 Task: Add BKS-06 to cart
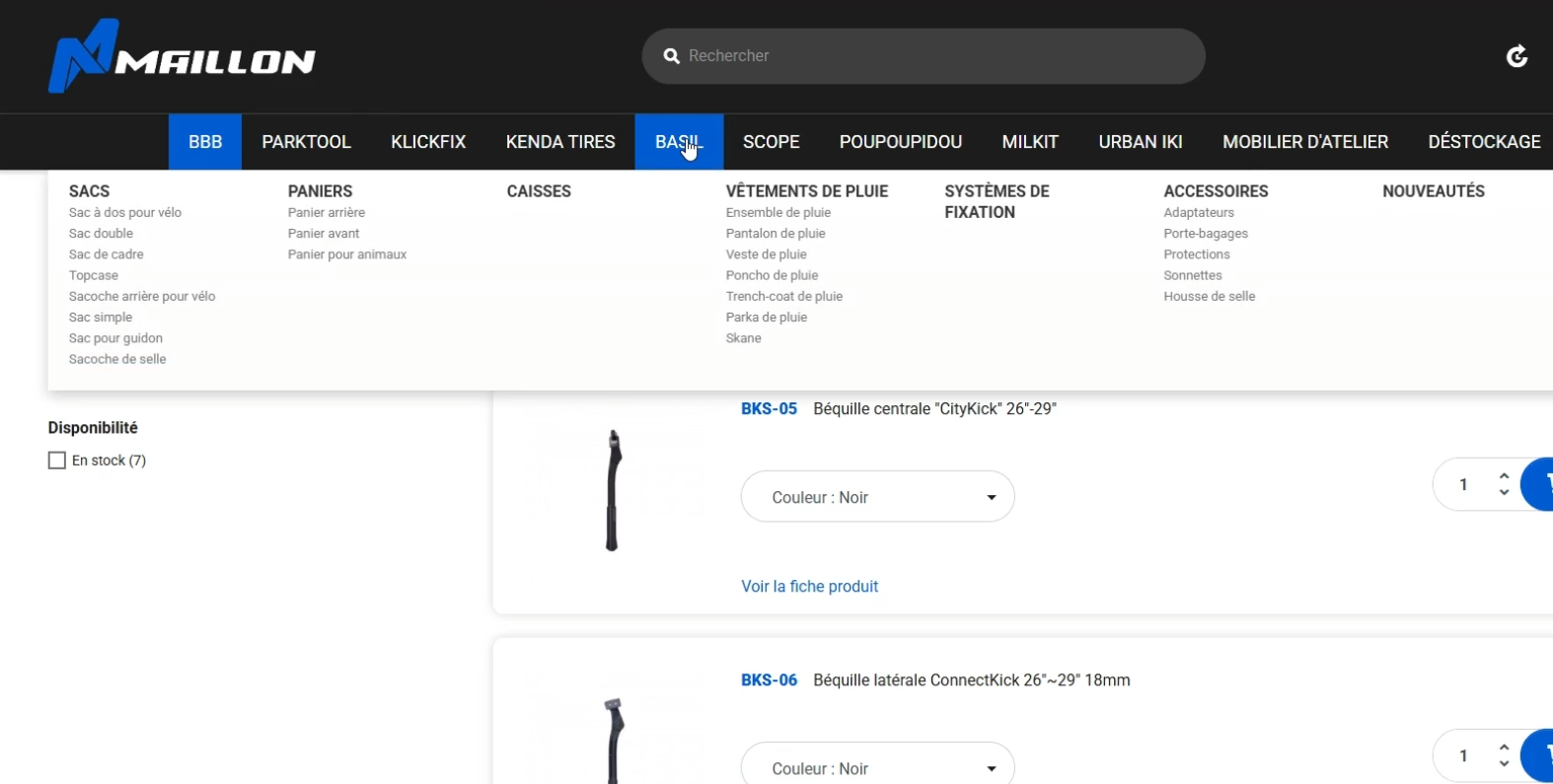point(1538,755)
